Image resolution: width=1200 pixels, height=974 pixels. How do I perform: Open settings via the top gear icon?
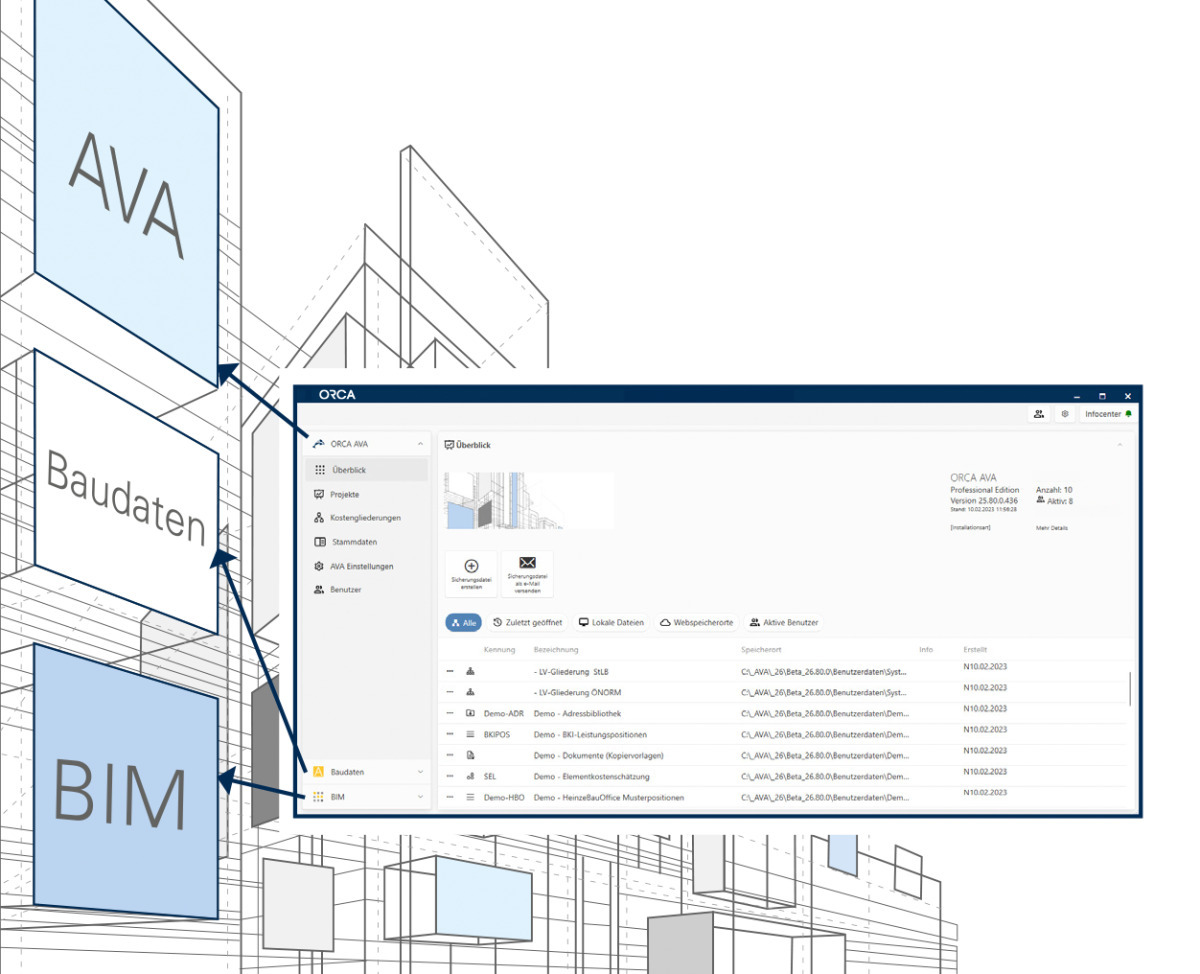point(1065,413)
